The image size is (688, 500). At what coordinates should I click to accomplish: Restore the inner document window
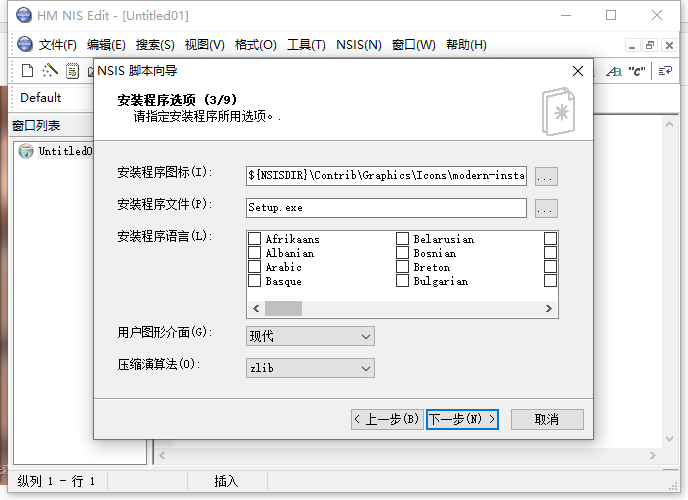tap(650, 45)
